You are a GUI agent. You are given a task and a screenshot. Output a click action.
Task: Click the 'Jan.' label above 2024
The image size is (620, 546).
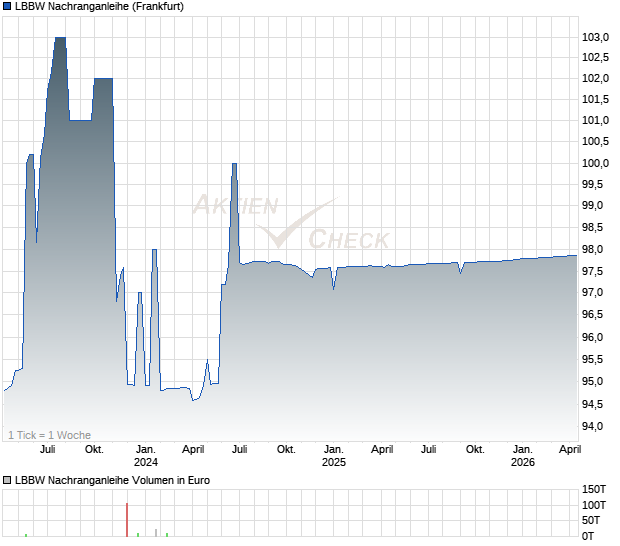pos(146,450)
